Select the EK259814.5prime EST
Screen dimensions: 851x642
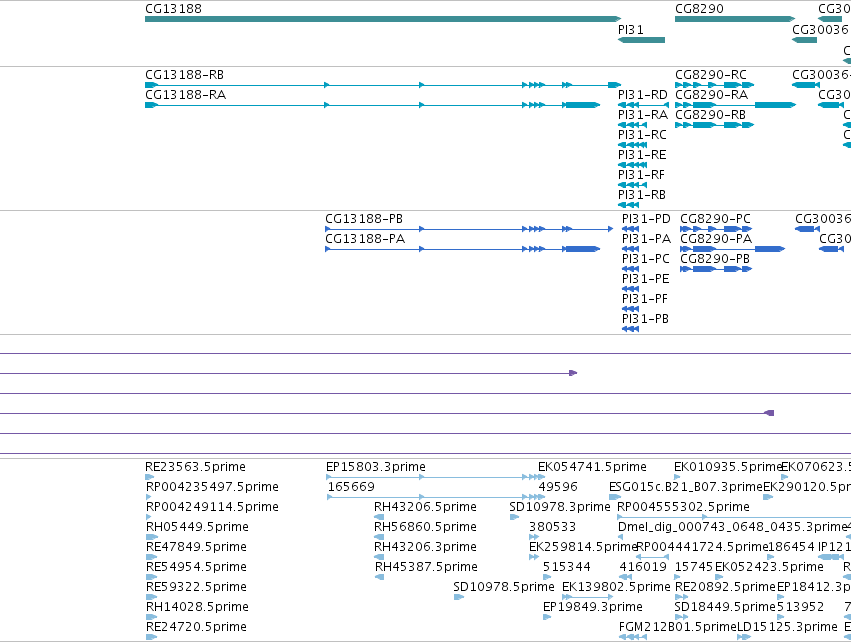534,557
